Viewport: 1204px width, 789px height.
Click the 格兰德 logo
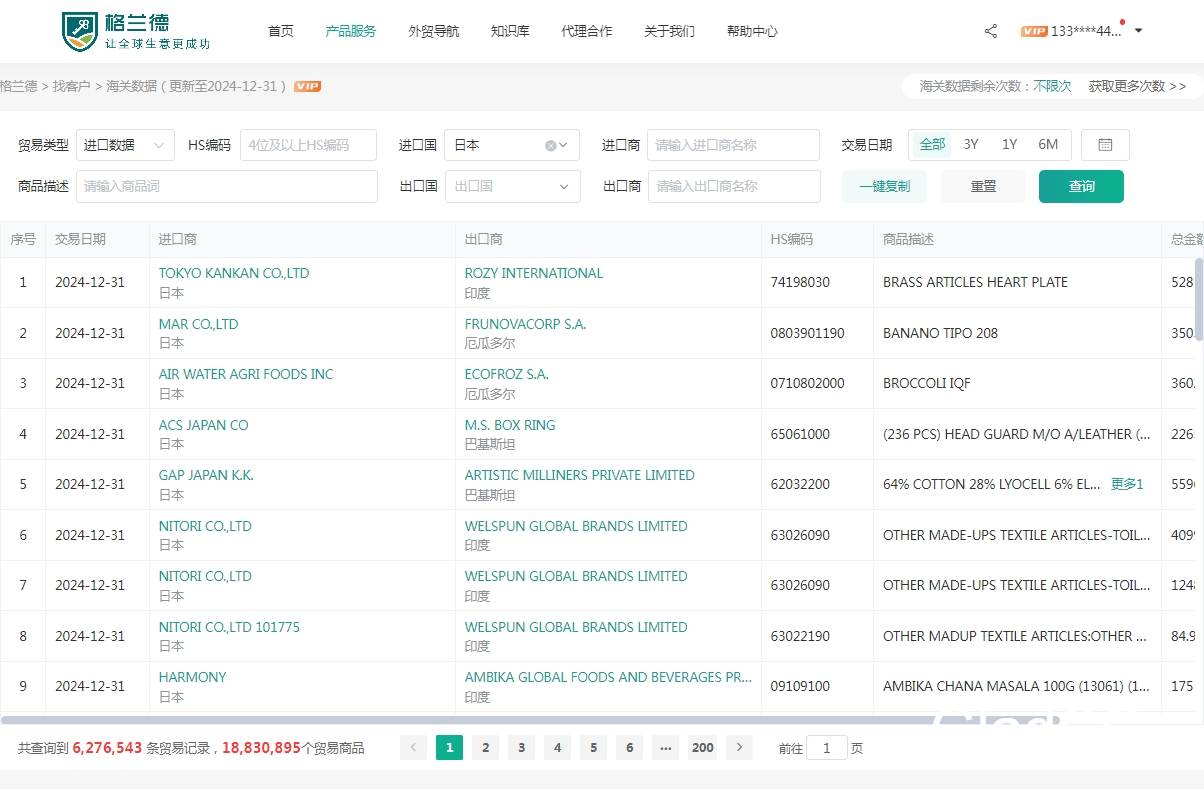coord(136,31)
